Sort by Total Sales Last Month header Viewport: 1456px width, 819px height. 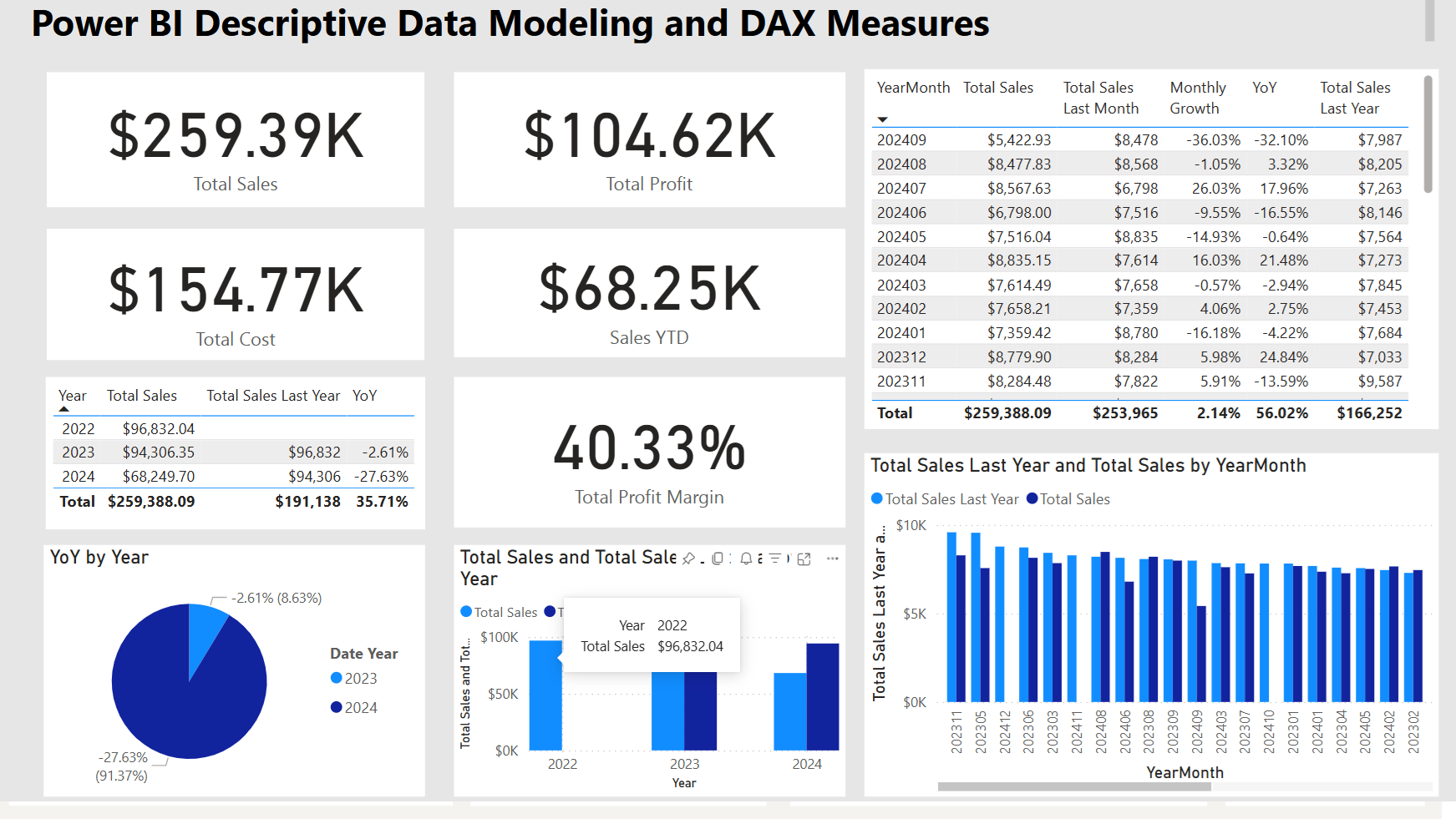pyautogui.click(x=1100, y=98)
